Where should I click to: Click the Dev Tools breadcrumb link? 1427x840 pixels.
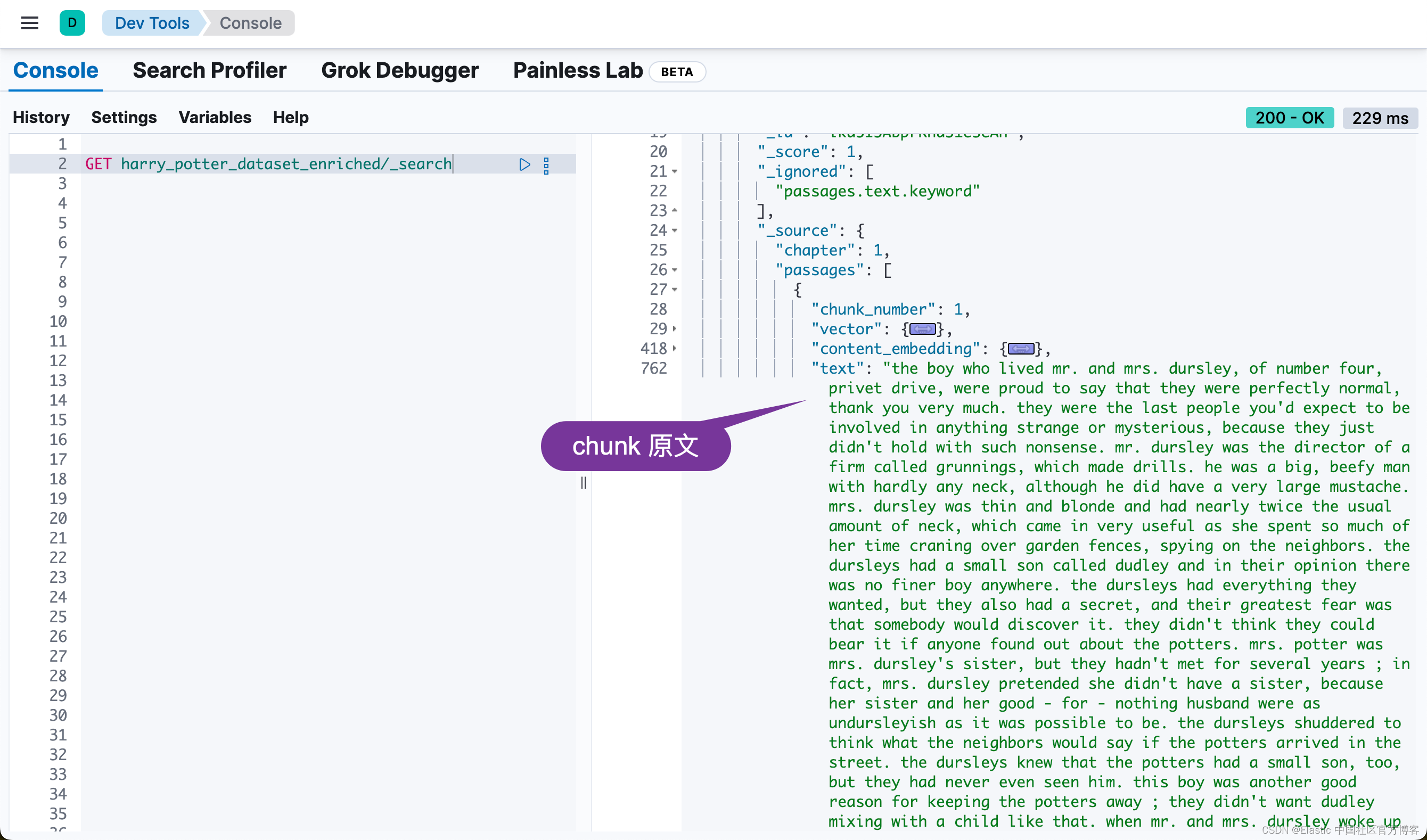pyautogui.click(x=152, y=23)
